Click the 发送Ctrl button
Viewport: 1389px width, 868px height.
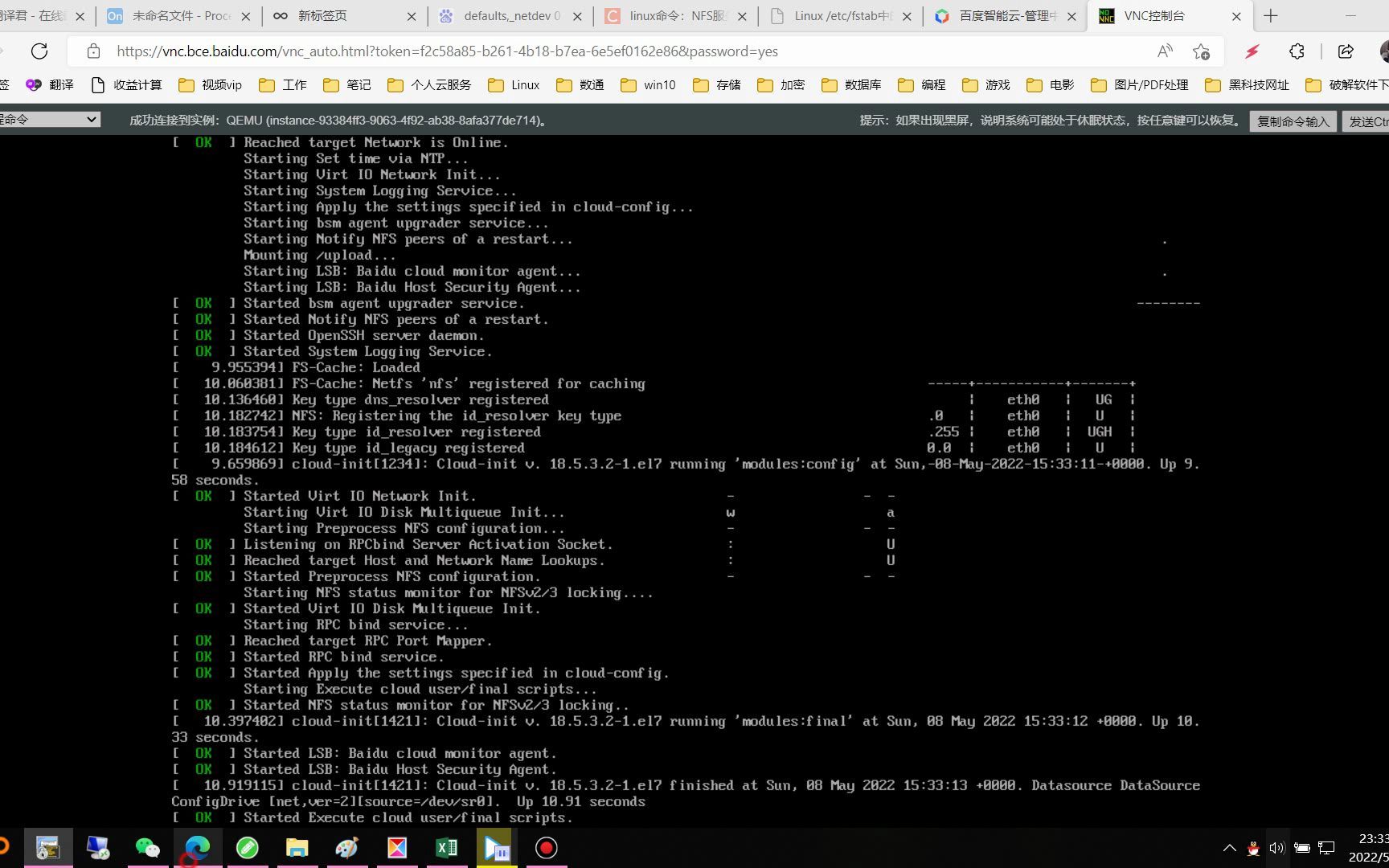(x=1366, y=121)
